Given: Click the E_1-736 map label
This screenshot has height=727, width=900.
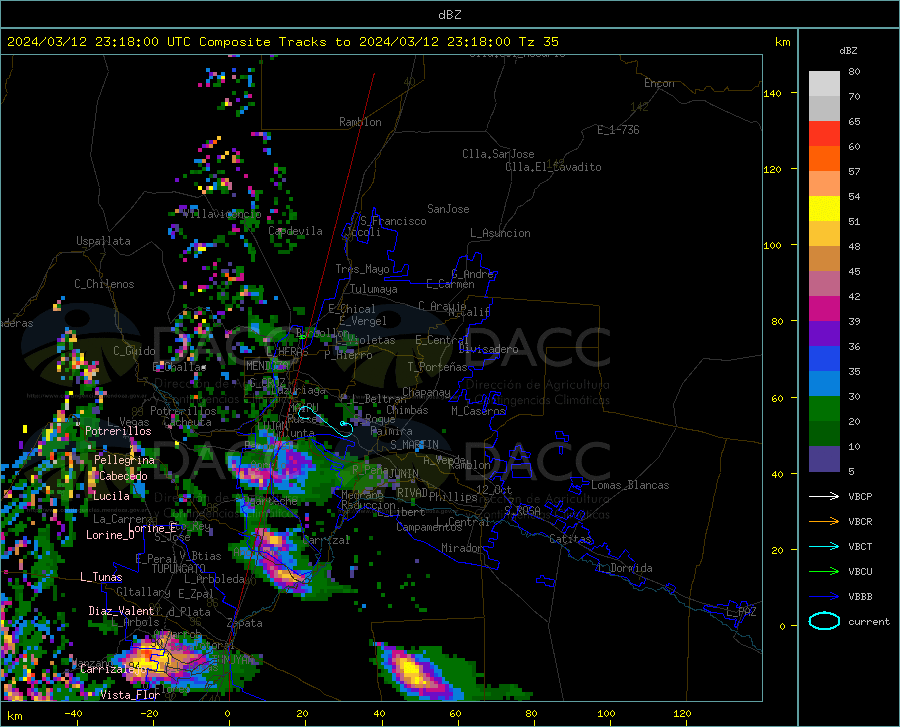Looking at the screenshot, I should (618, 130).
